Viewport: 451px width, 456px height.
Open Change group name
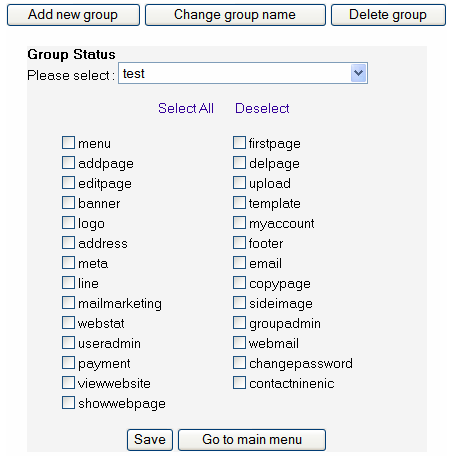coord(235,15)
